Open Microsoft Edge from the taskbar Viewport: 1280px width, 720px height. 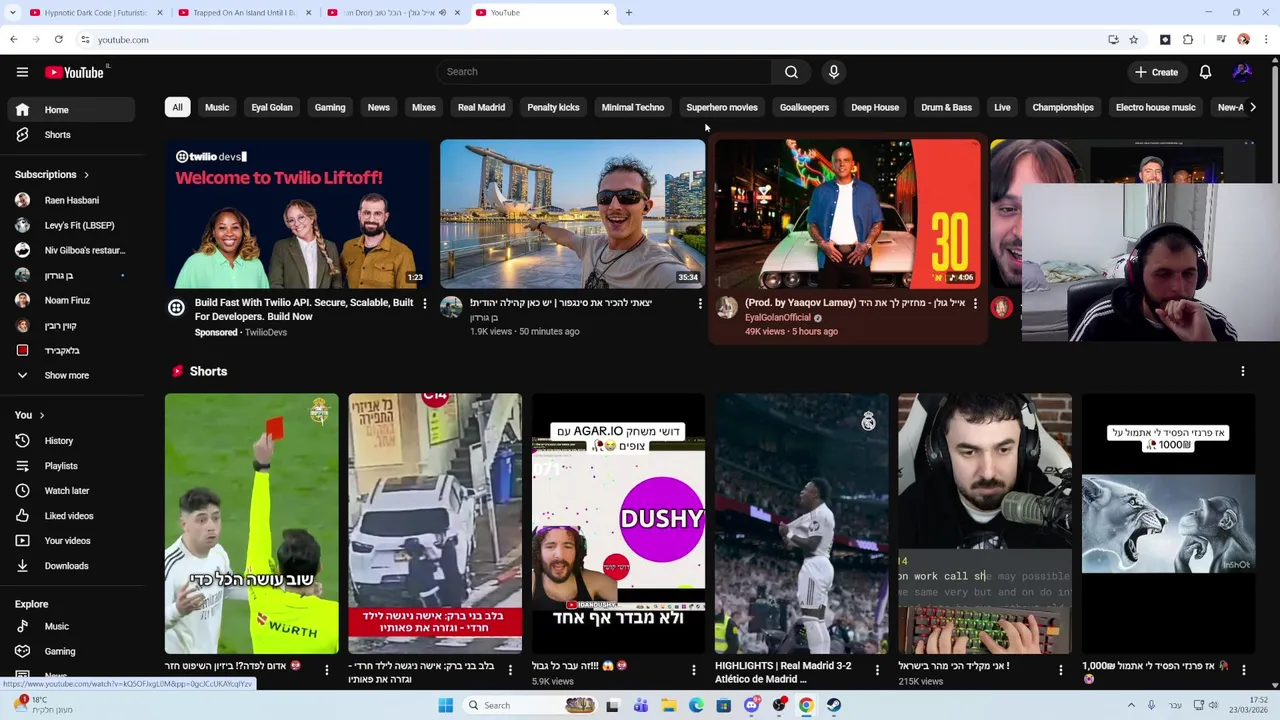pos(696,705)
